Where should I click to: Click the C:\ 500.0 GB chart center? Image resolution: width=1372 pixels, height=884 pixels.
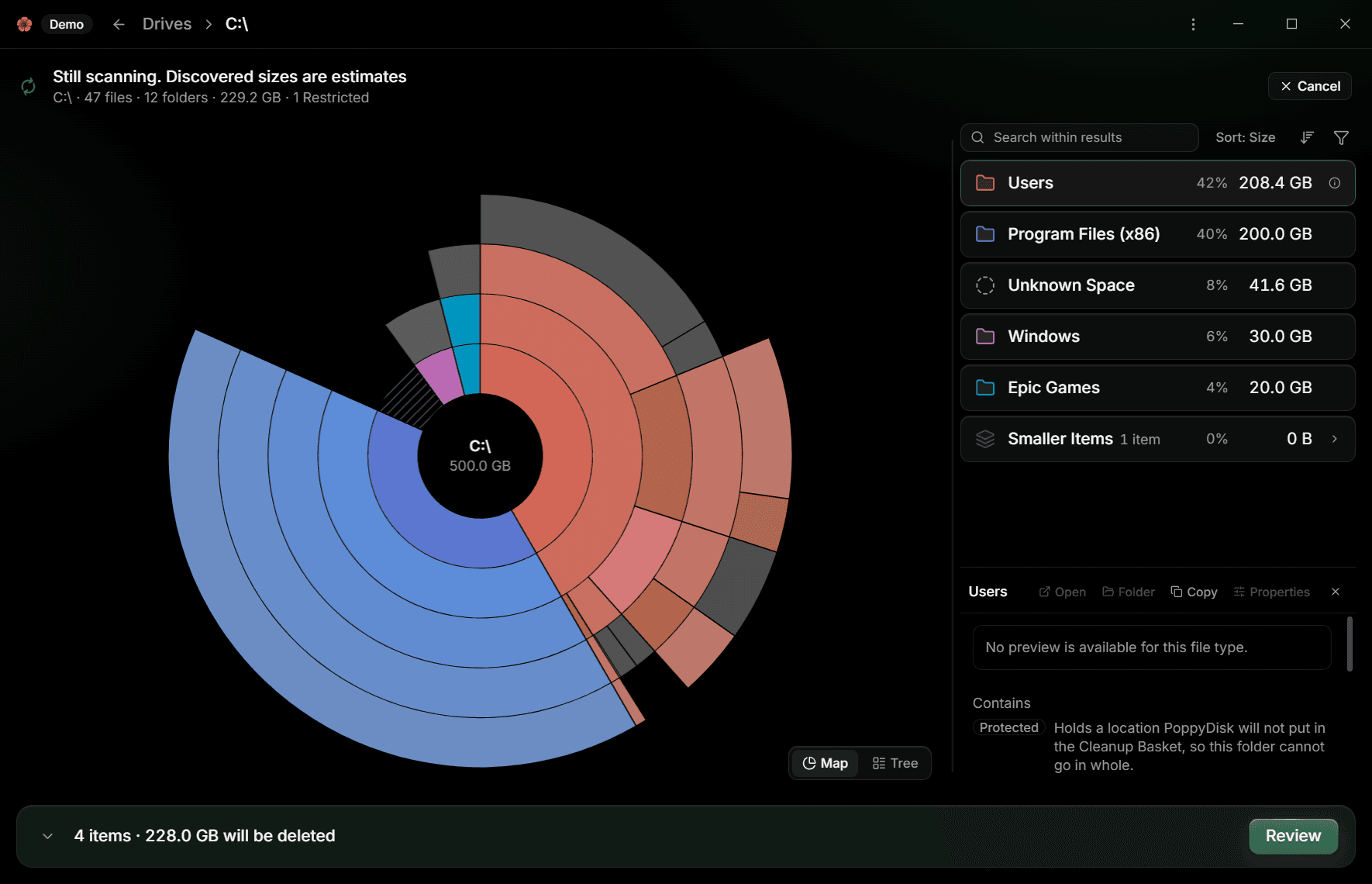pyautogui.click(x=480, y=456)
